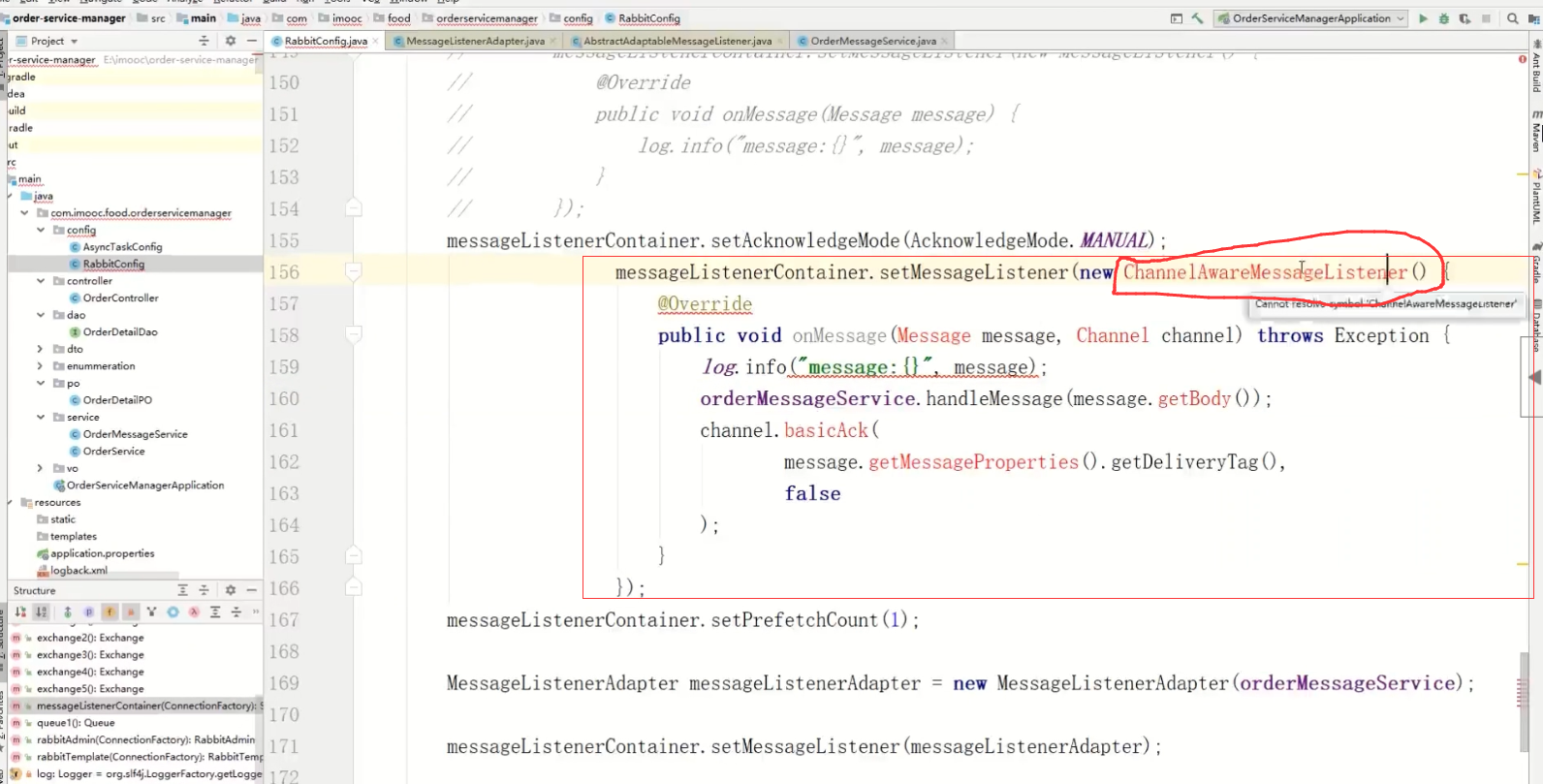Image resolution: width=1543 pixels, height=784 pixels.
Task: Select OrderMessageService in project tree
Action: point(135,434)
